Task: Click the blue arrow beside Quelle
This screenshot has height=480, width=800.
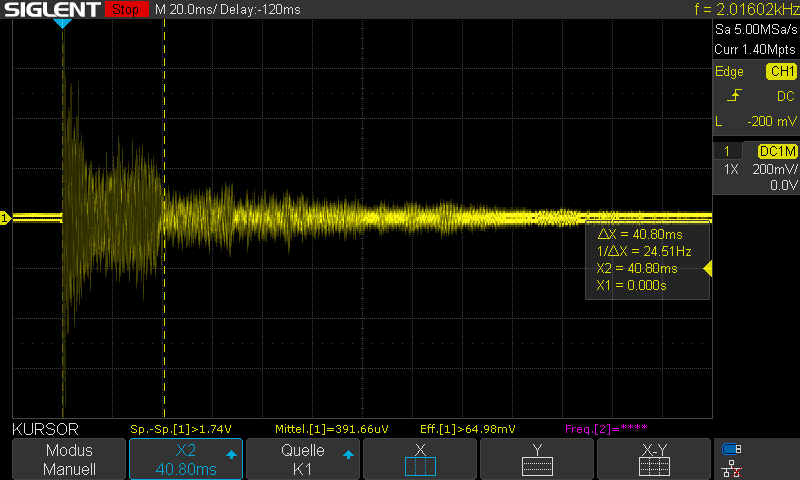Action: pos(348,454)
